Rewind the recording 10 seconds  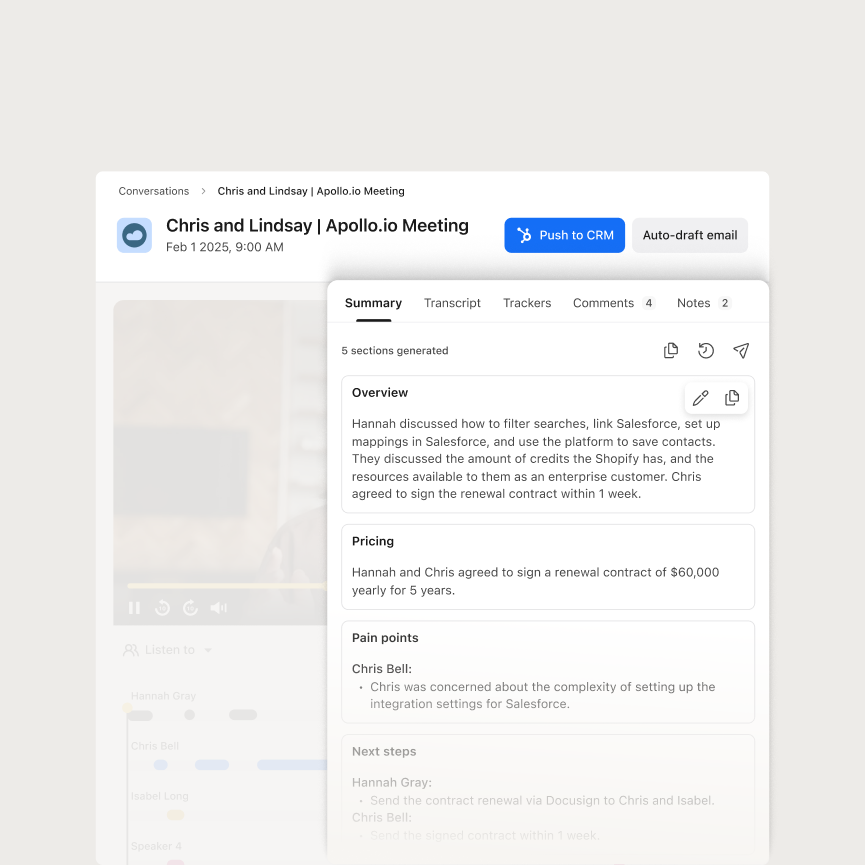[x=161, y=607]
